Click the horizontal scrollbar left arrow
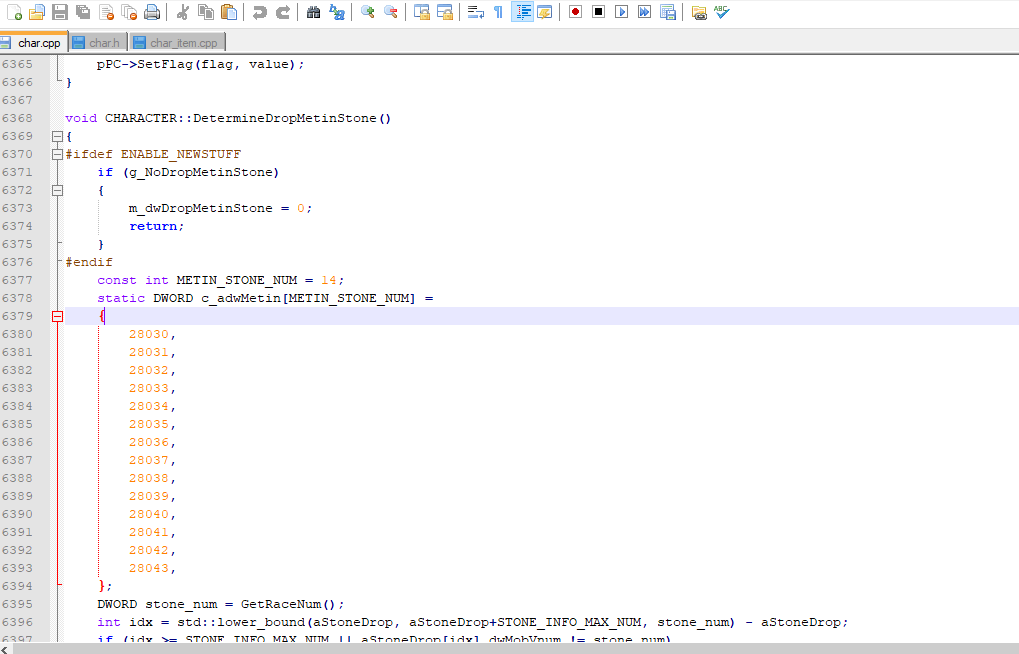1019x654 pixels. 5,649
